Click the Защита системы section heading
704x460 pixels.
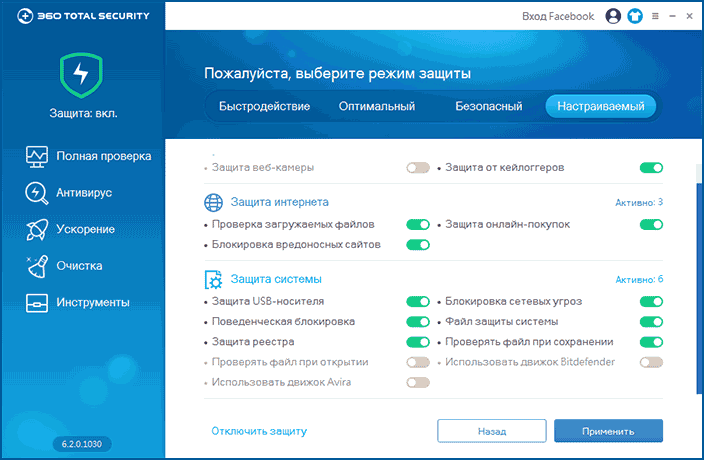pyautogui.click(x=276, y=279)
